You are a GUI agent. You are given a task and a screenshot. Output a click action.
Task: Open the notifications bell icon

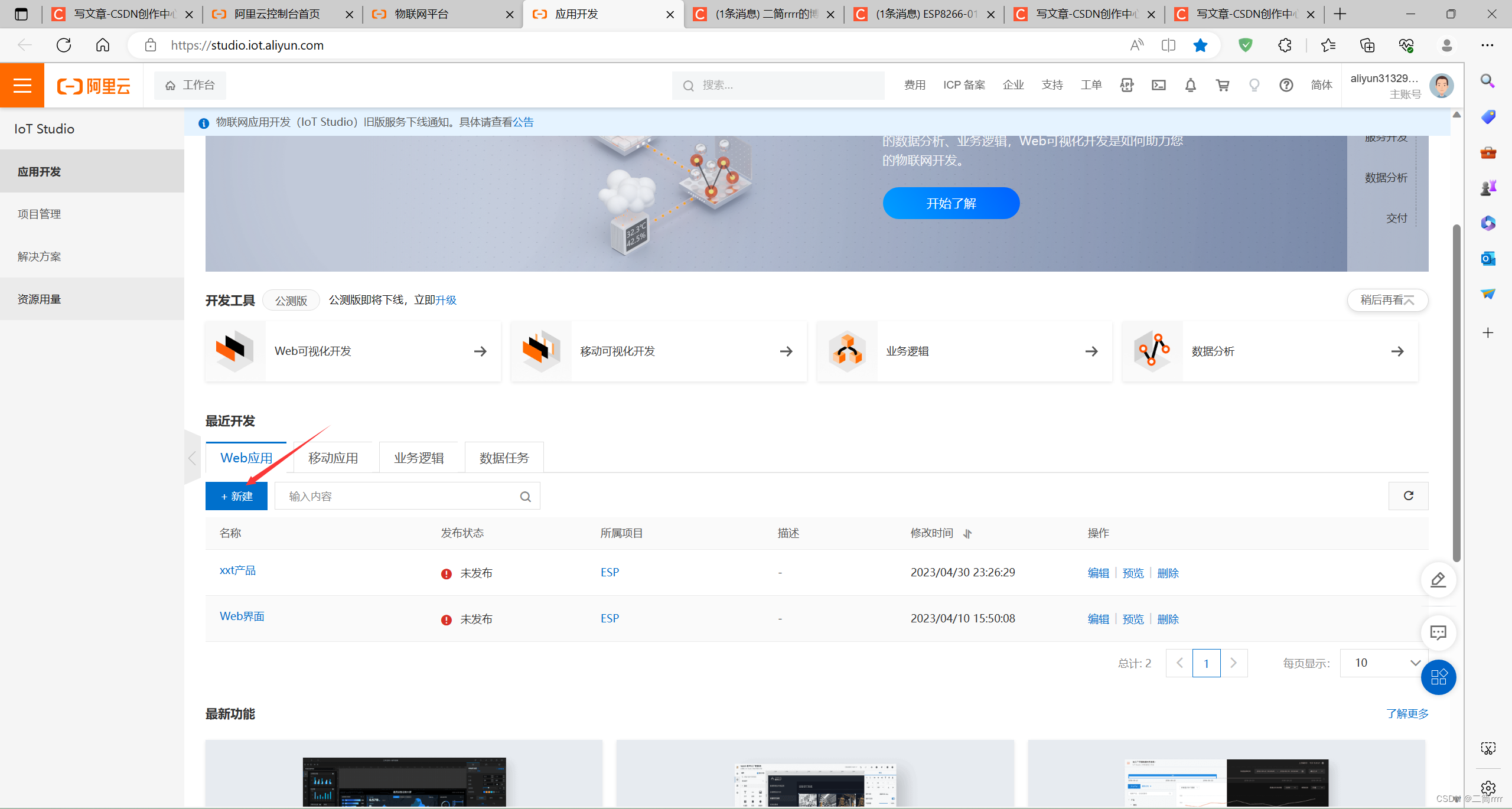(x=1191, y=85)
